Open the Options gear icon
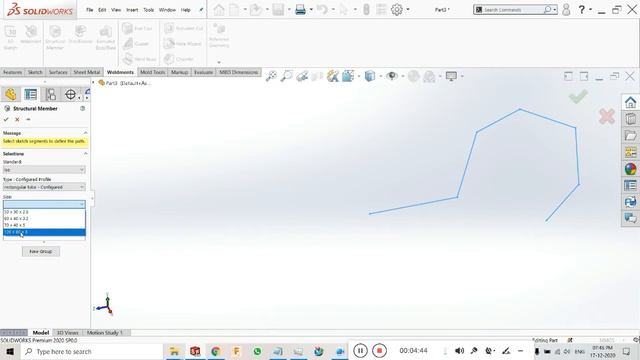This screenshot has width=640, height=360. click(397, 9)
